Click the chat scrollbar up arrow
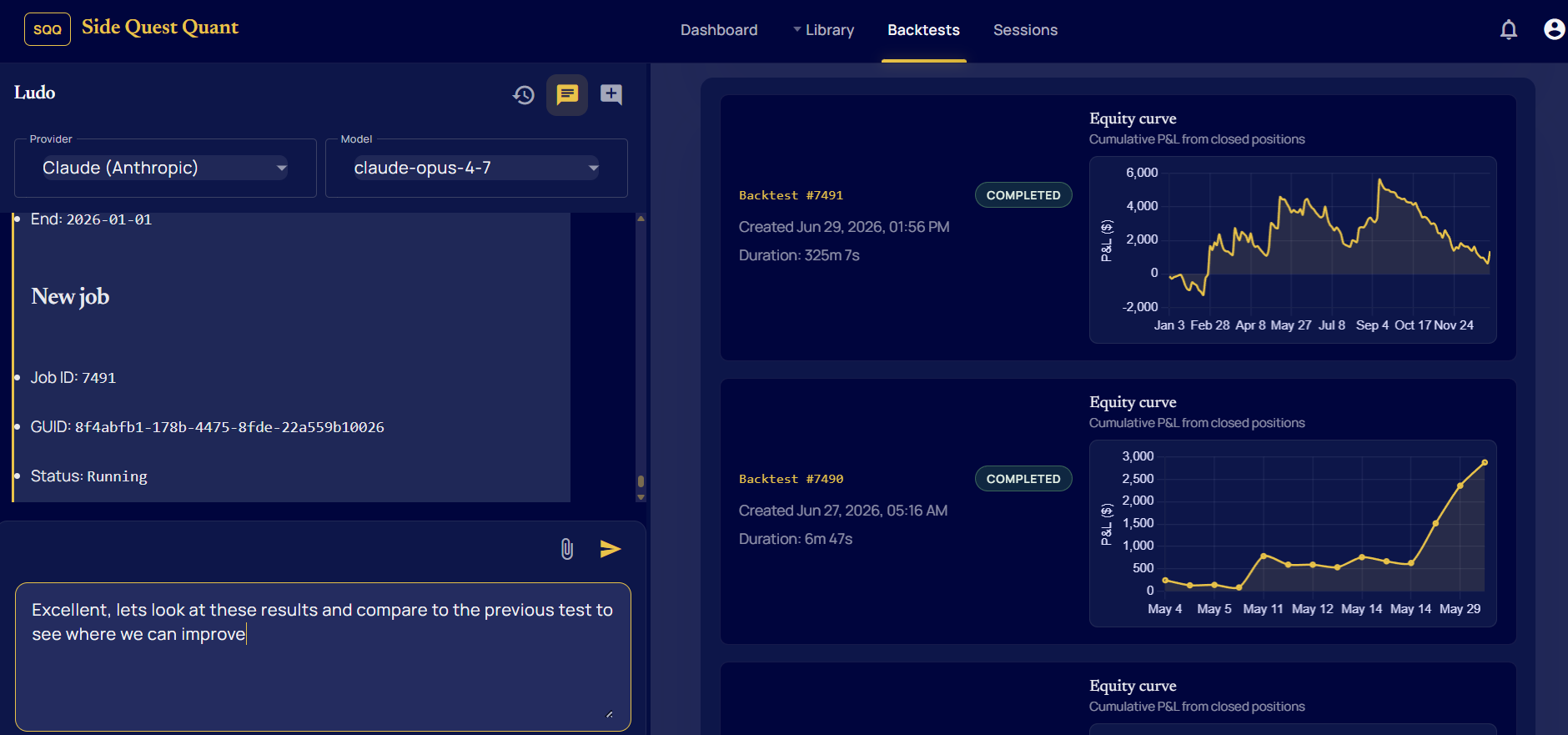Screen dimensions: 1568x735 click(x=641, y=219)
